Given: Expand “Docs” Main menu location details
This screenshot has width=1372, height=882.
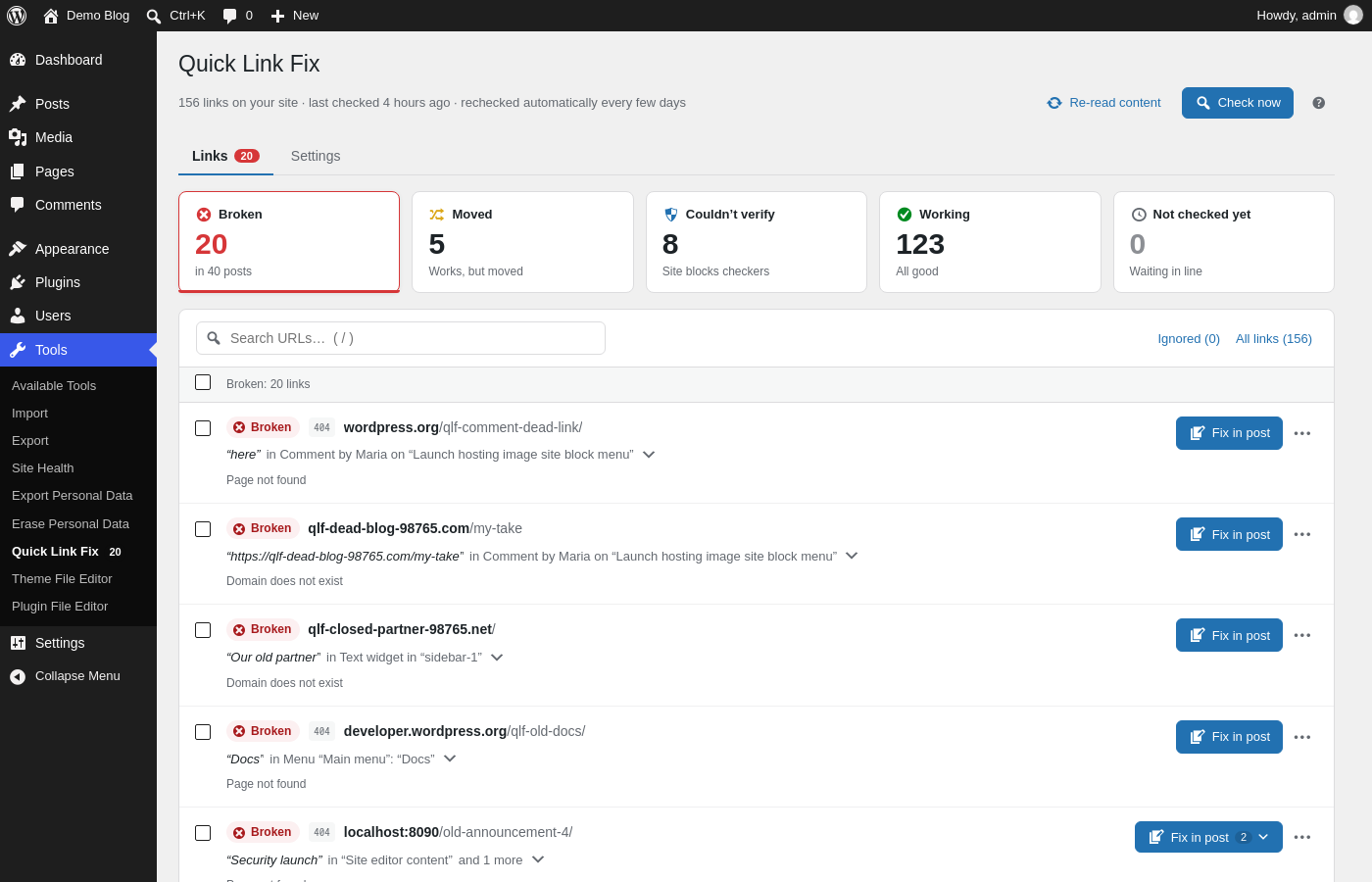Looking at the screenshot, I should point(450,759).
